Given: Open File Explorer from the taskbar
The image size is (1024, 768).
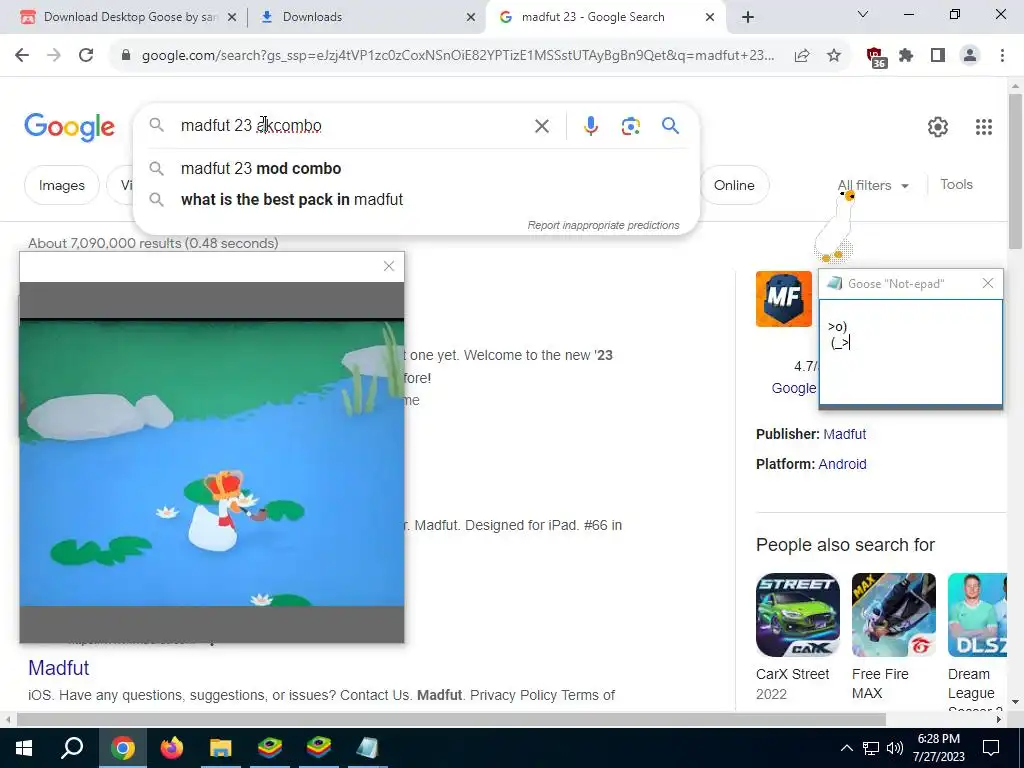Looking at the screenshot, I should click(x=221, y=748).
